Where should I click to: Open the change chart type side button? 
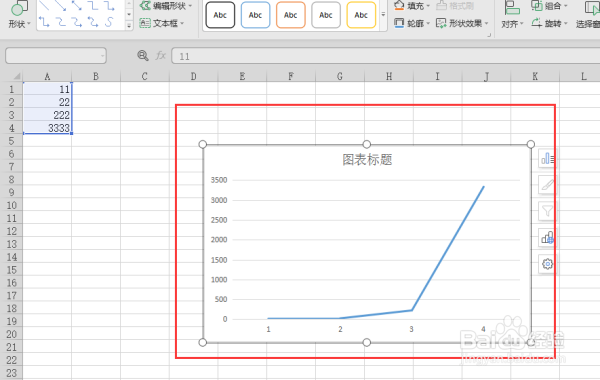(x=547, y=238)
